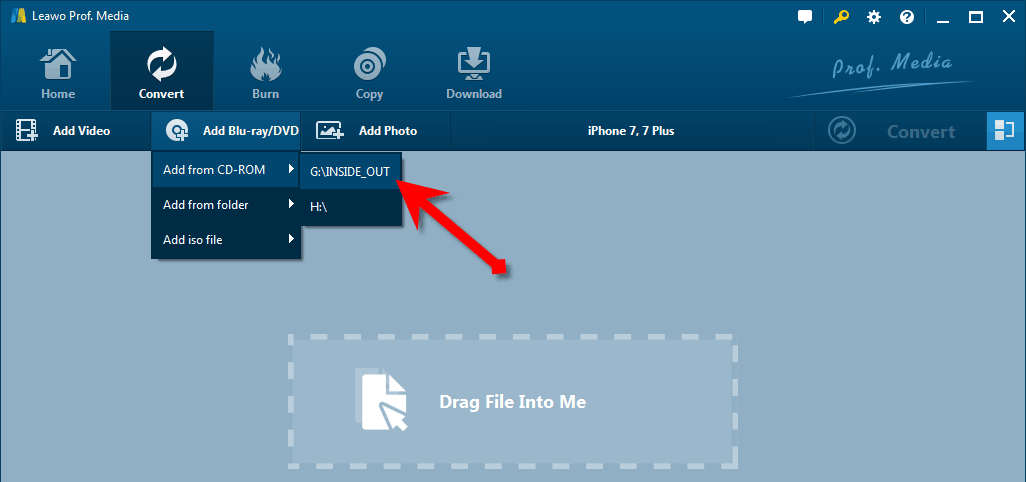Select Add from folder menu entry
Viewport: 1026px width, 482px height.
[x=226, y=205]
